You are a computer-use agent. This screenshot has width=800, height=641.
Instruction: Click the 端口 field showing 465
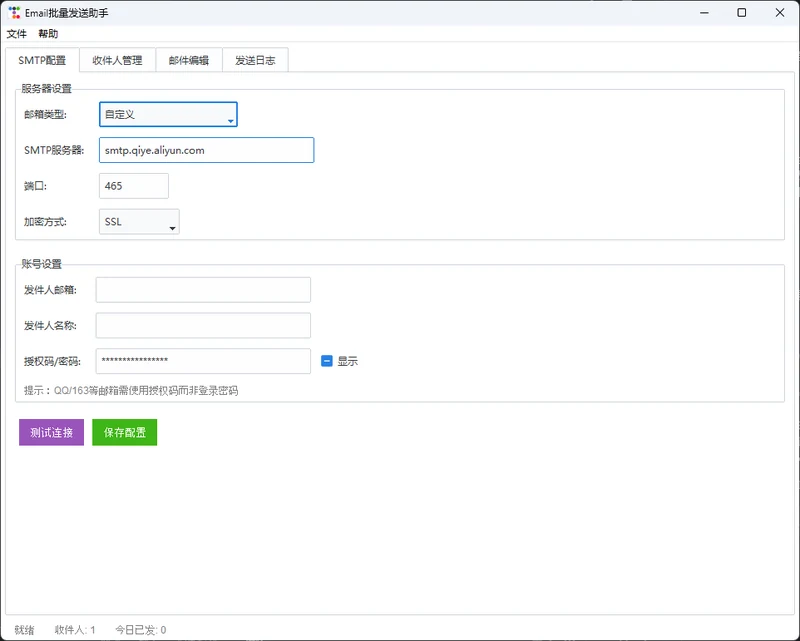coord(134,186)
